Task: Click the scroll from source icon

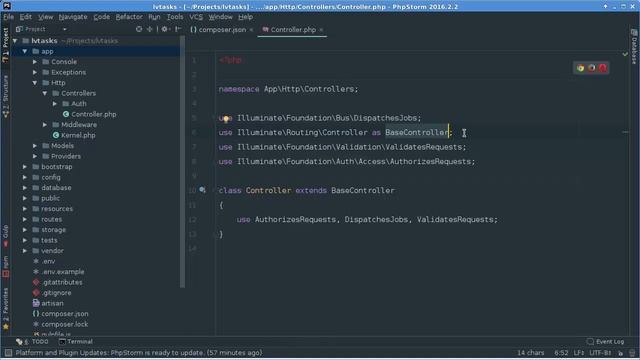Action: tap(139, 29)
